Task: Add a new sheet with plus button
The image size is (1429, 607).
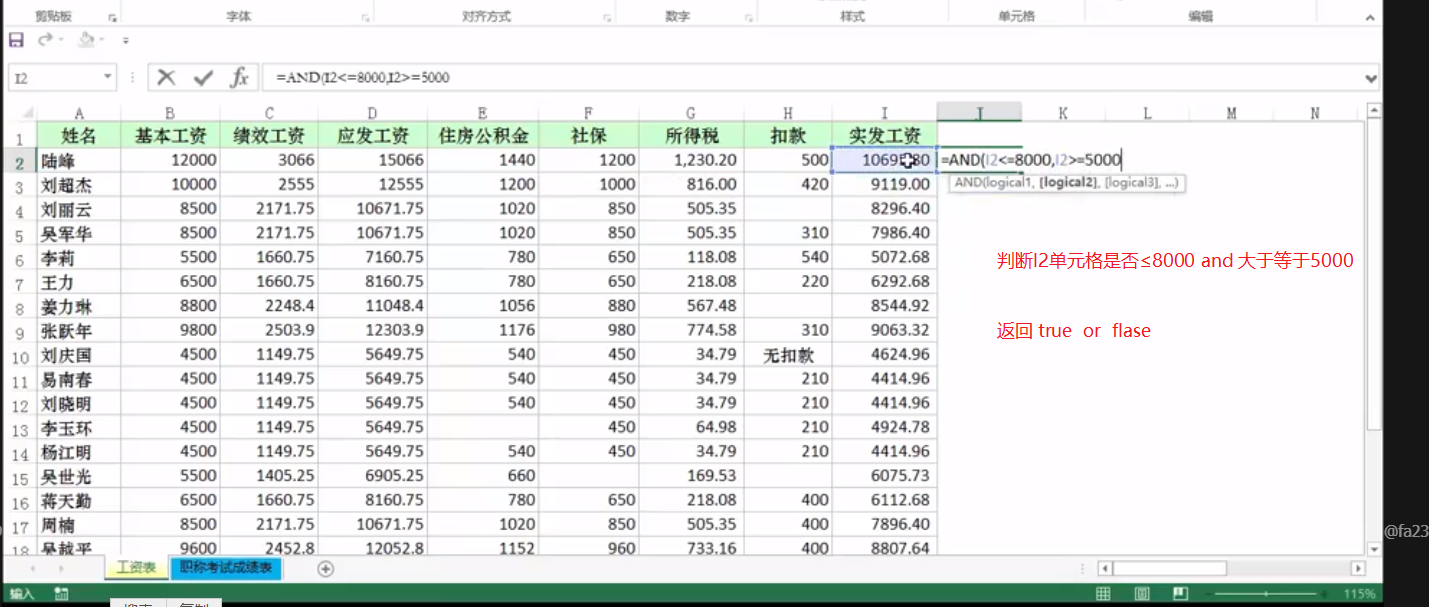Action: [x=325, y=569]
